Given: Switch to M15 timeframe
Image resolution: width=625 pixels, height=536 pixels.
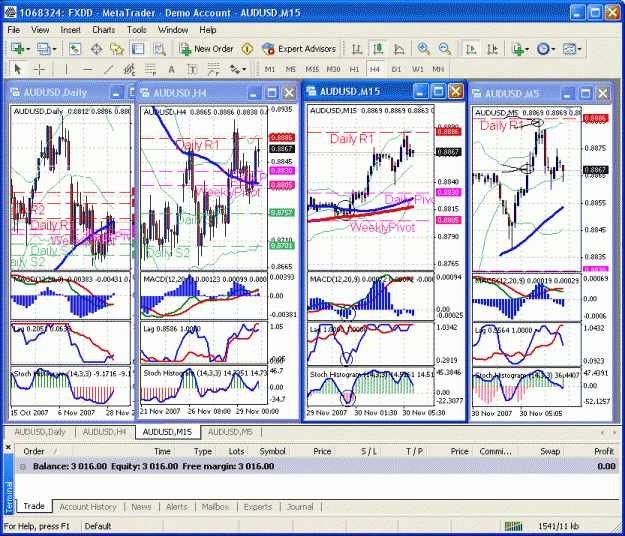Looking at the screenshot, I should (x=312, y=69).
